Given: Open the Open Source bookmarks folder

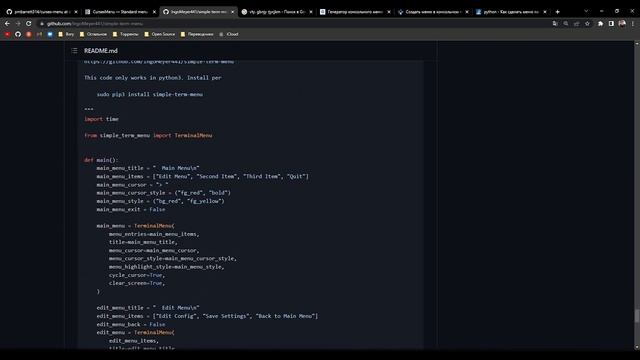Looking at the screenshot, I should point(160,34).
